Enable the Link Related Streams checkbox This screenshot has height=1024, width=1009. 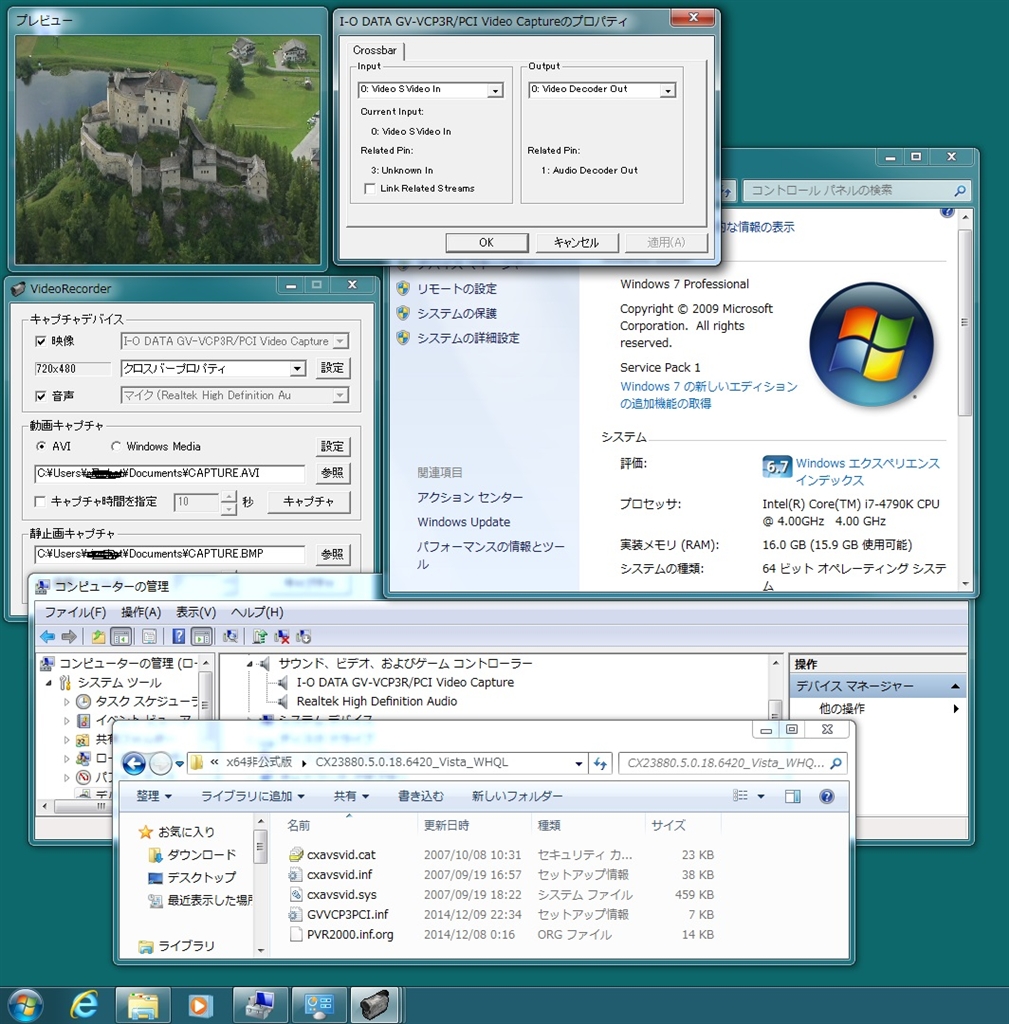click(371, 188)
